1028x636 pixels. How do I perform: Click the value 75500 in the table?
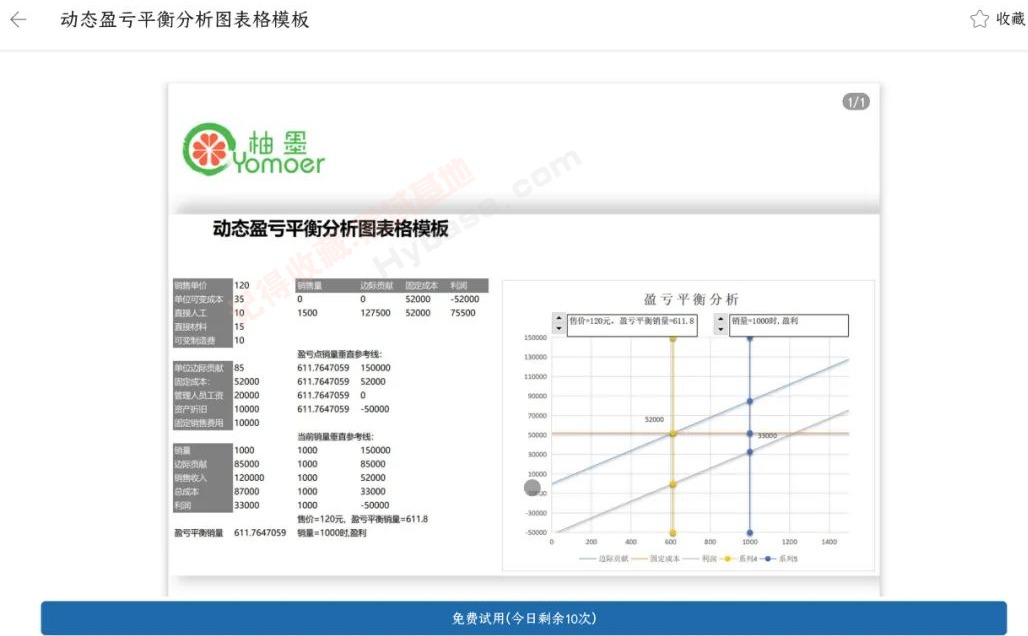pos(463,313)
